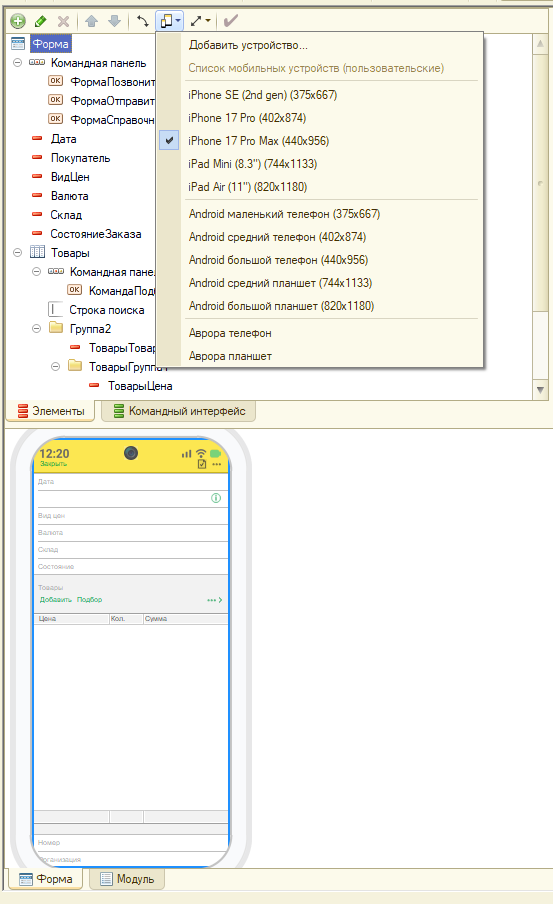Image resolution: width=553 pixels, height=904 pixels.
Task: Move element up with arrow icon
Action: tap(91, 21)
